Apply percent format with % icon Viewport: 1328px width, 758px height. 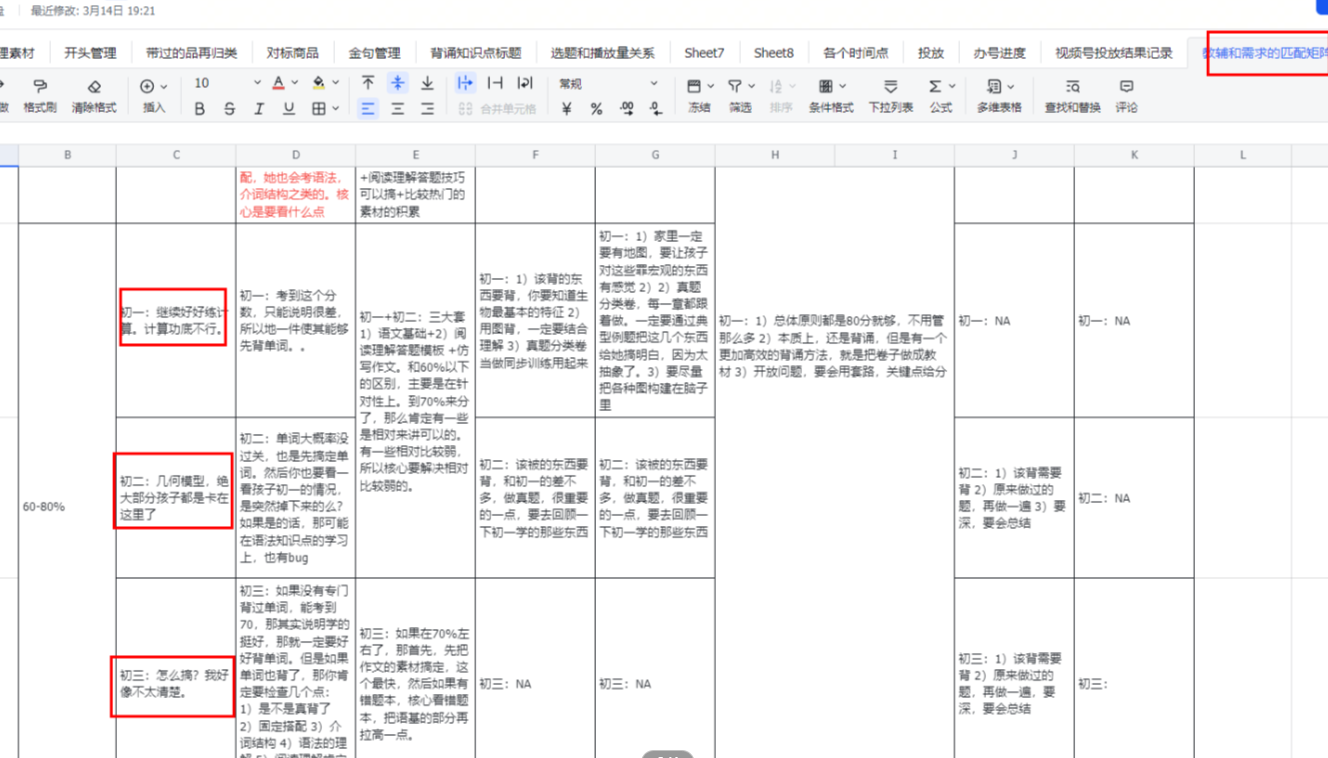[596, 109]
